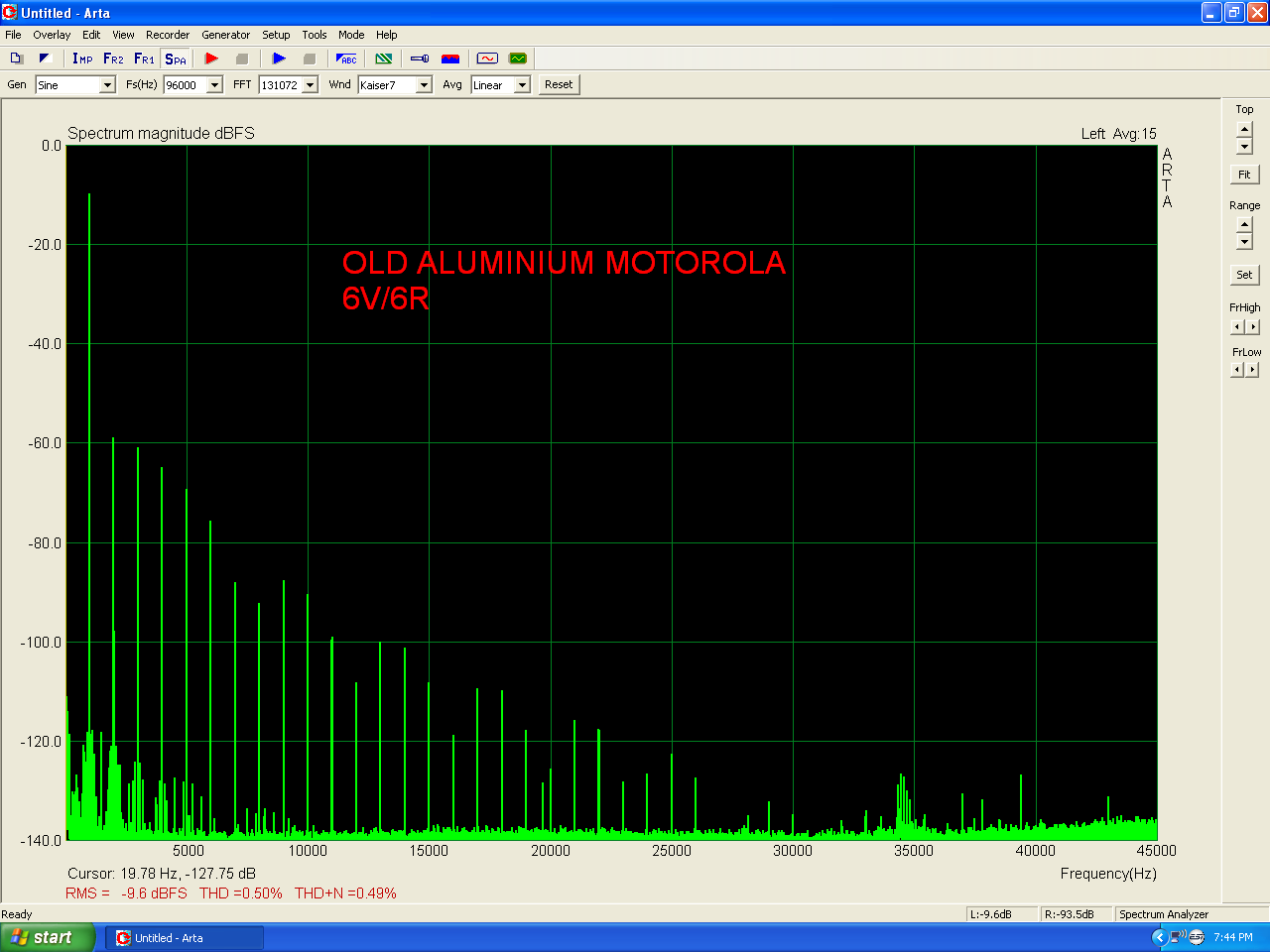
Task: Stop recording using the first grey stop square
Action: click(241, 59)
